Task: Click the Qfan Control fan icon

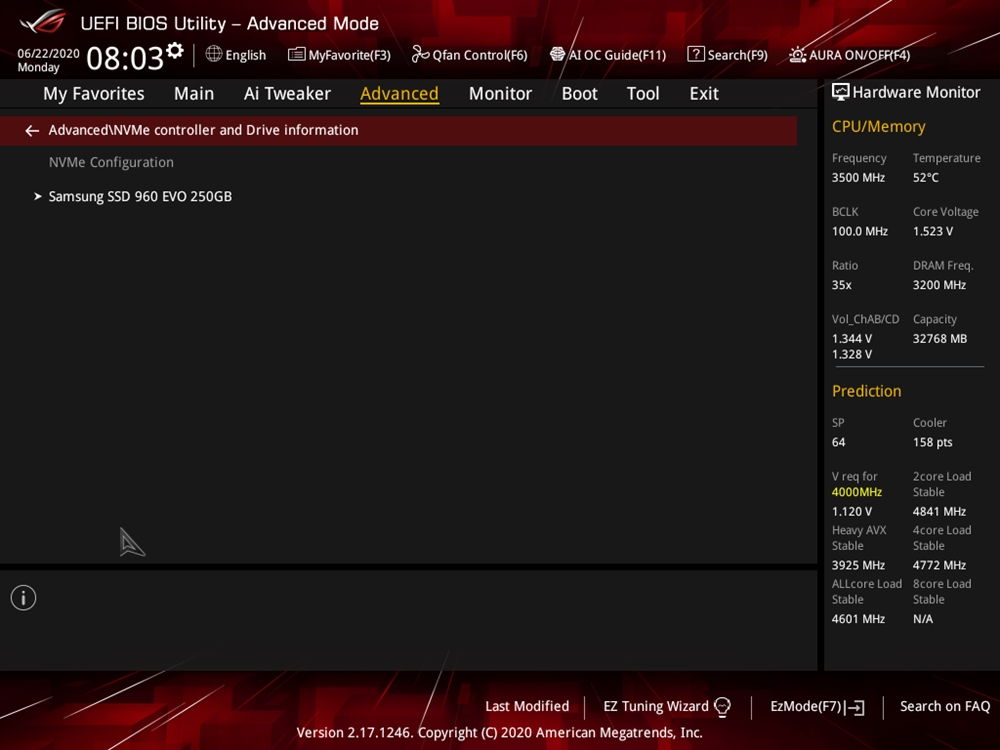Action: [x=420, y=54]
